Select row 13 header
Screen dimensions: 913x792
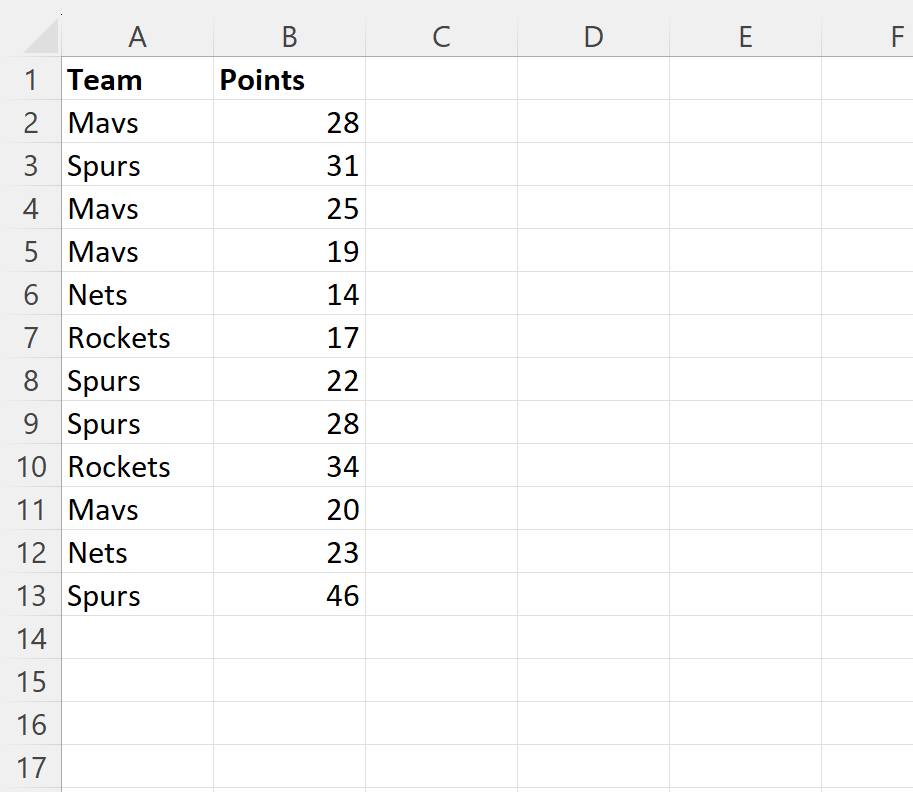tap(31, 596)
